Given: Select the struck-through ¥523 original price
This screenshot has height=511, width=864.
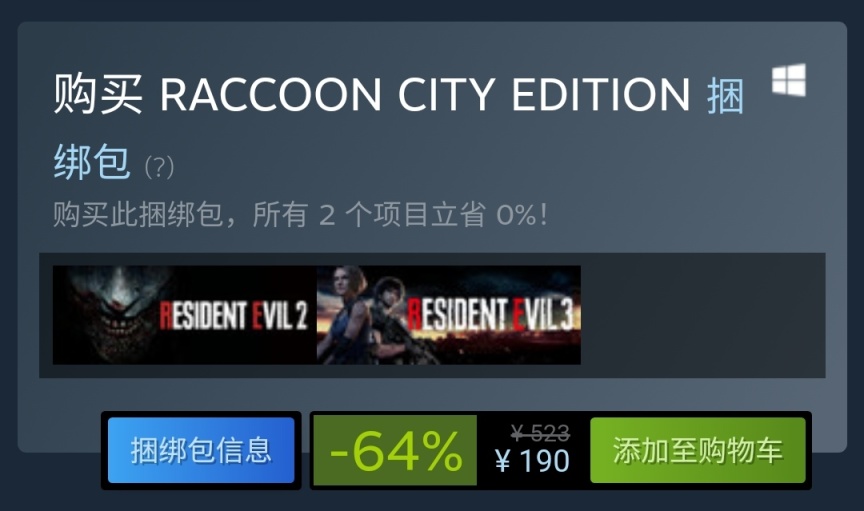Looking at the screenshot, I should click(540, 433).
